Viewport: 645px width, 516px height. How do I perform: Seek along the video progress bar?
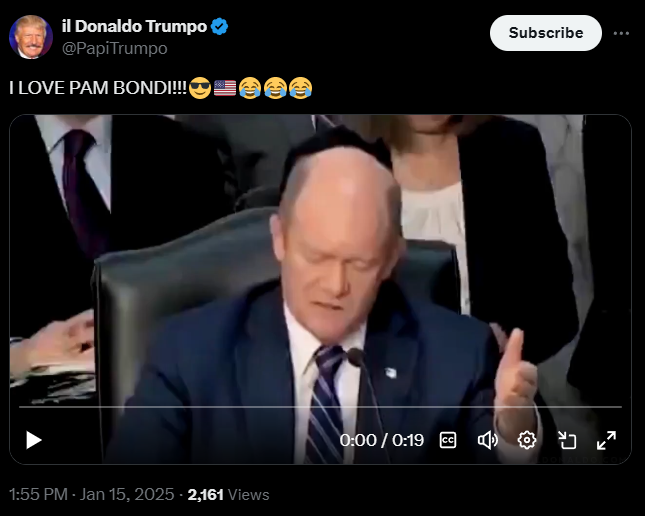320,407
